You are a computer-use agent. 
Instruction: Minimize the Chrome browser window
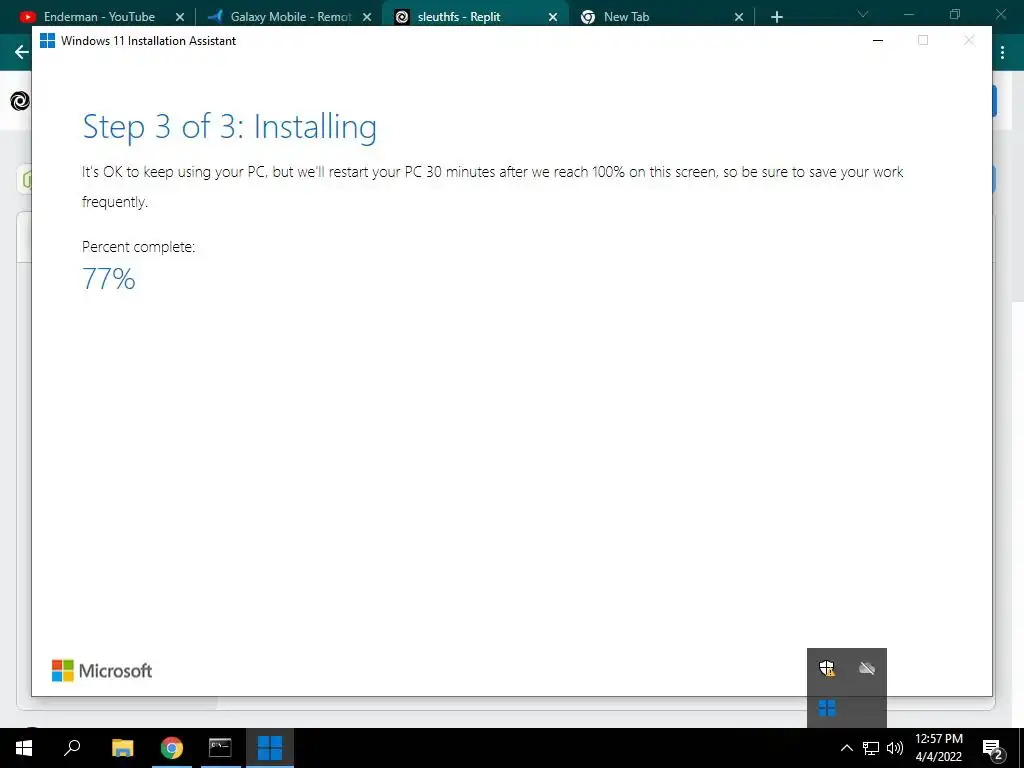908,14
